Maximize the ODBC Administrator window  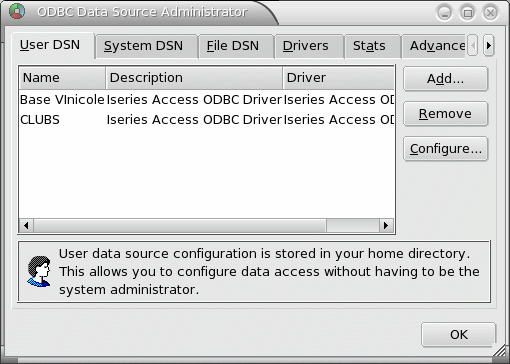tap(468, 13)
